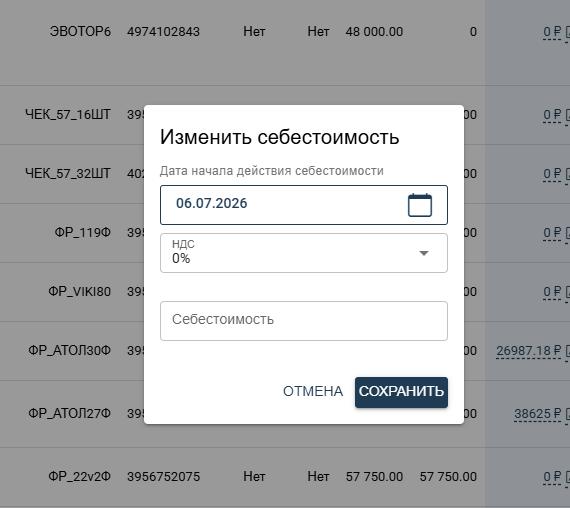Click the 0 ₽ cost link in ЧЕК_57_32ШТ row

[552, 174]
